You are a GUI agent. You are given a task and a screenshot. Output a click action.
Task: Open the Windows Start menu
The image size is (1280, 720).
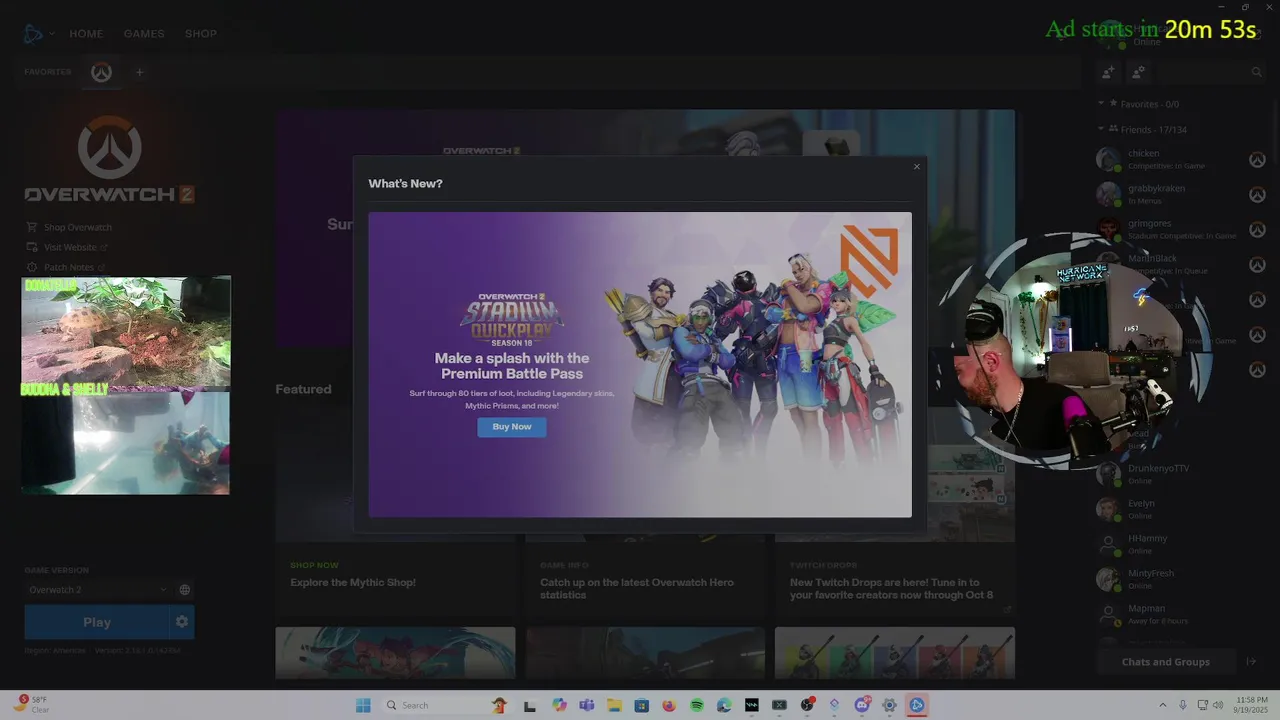pyautogui.click(x=363, y=705)
